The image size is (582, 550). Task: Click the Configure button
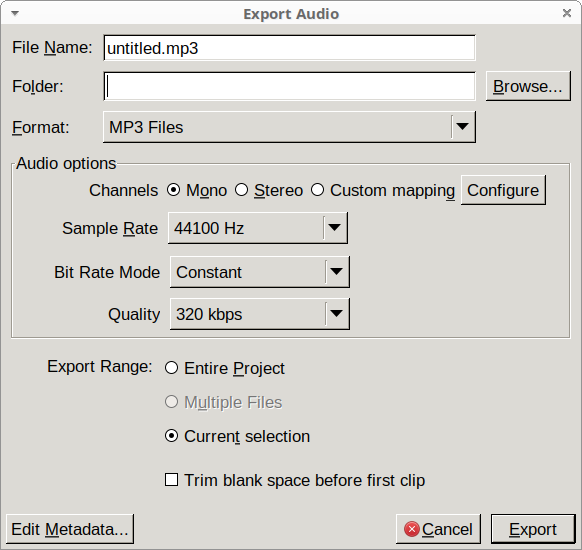click(503, 190)
